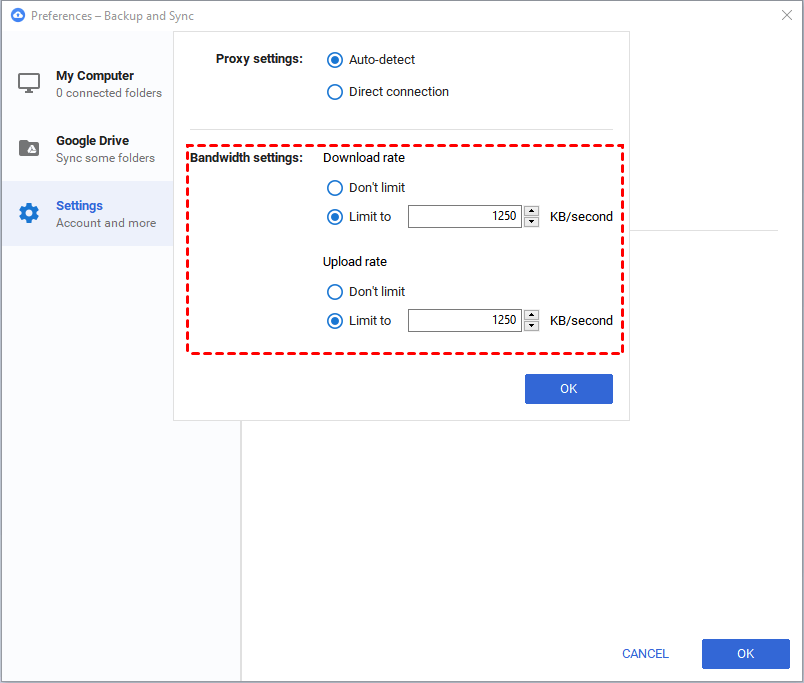Select Auto-detect proxy setting
The image size is (804, 683).
335,60
